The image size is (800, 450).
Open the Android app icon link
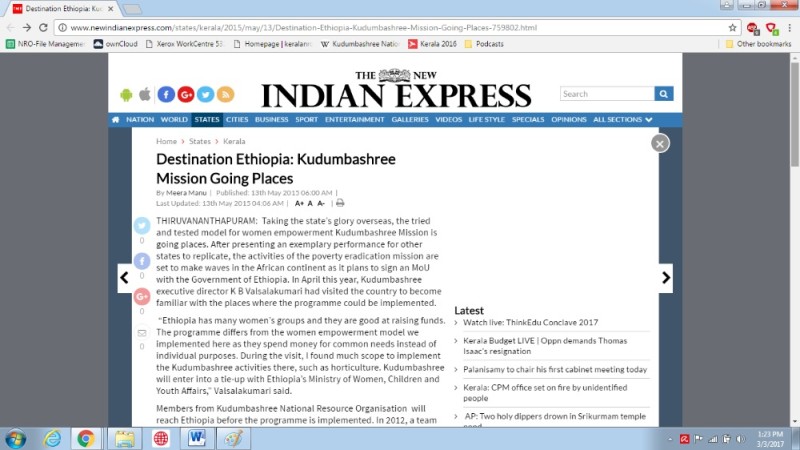[126, 94]
